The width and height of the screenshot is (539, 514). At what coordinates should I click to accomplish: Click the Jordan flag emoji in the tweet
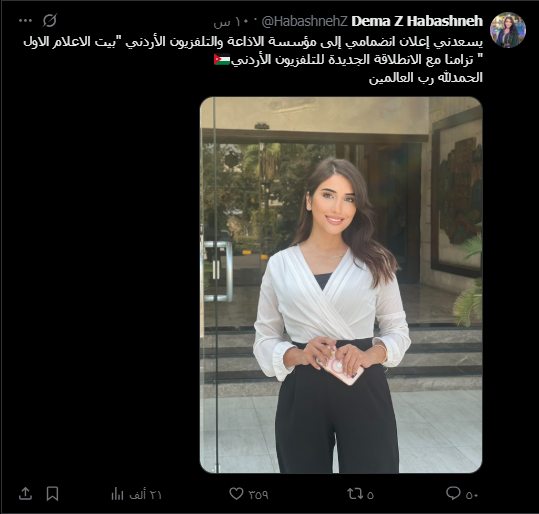click(x=222, y=59)
